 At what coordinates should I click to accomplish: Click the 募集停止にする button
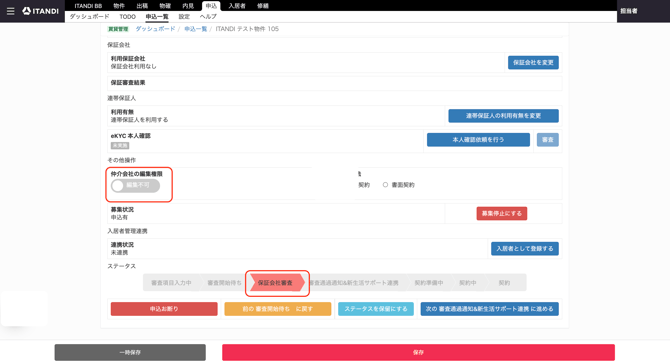[x=502, y=214]
